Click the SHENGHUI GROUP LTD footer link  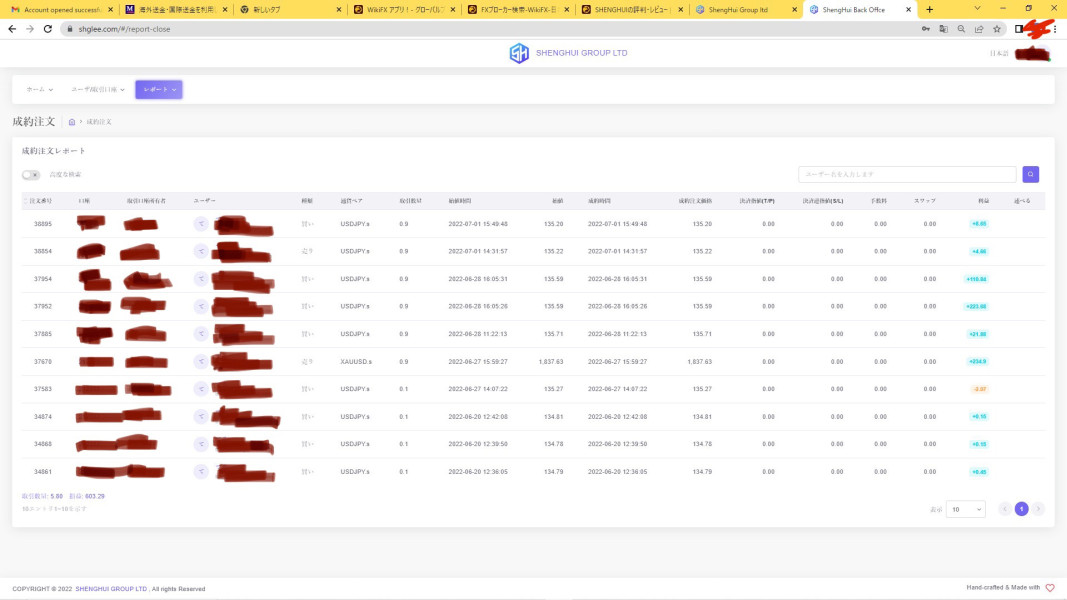[111, 589]
